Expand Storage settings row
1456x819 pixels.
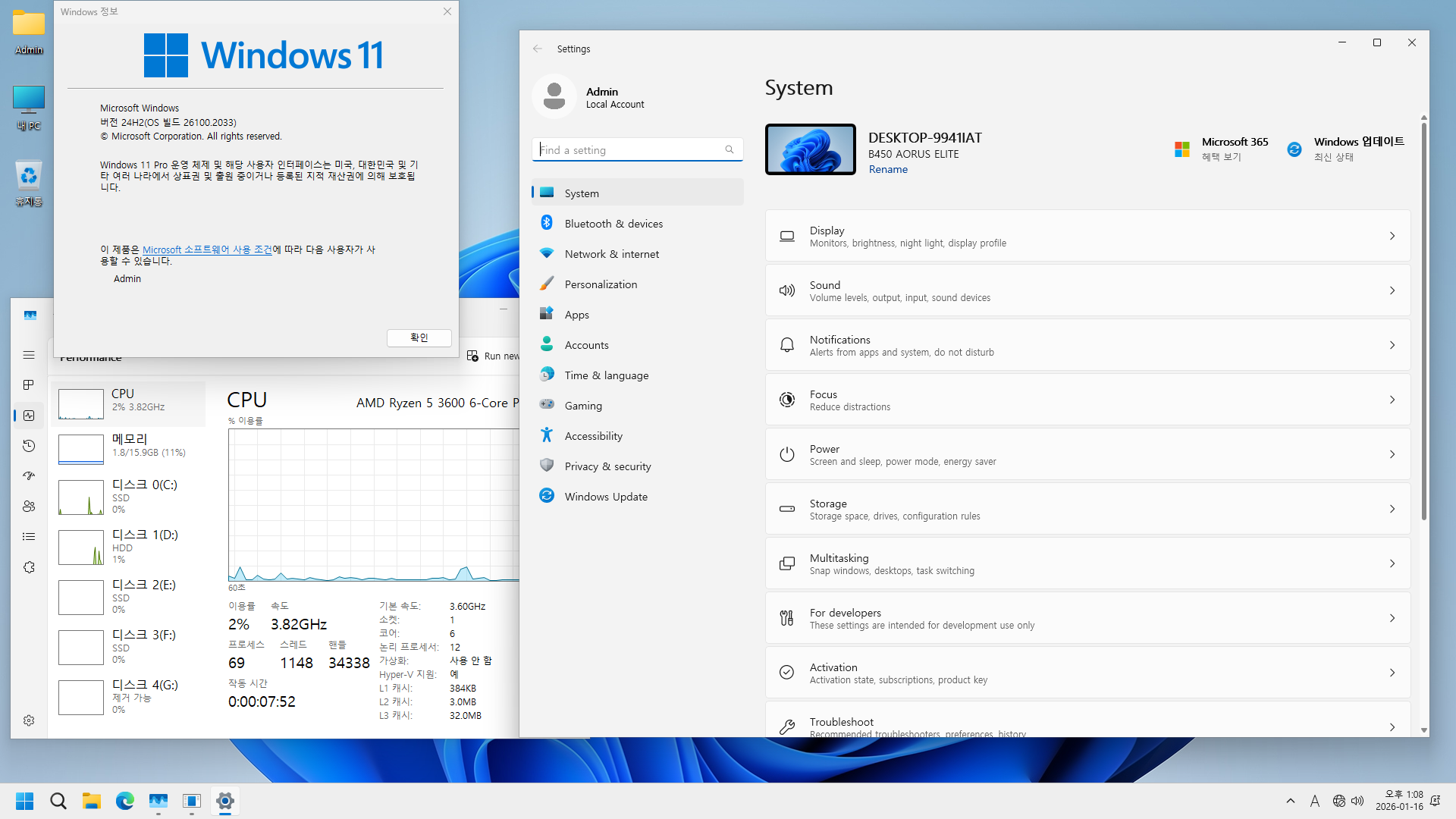pyautogui.click(x=1087, y=509)
